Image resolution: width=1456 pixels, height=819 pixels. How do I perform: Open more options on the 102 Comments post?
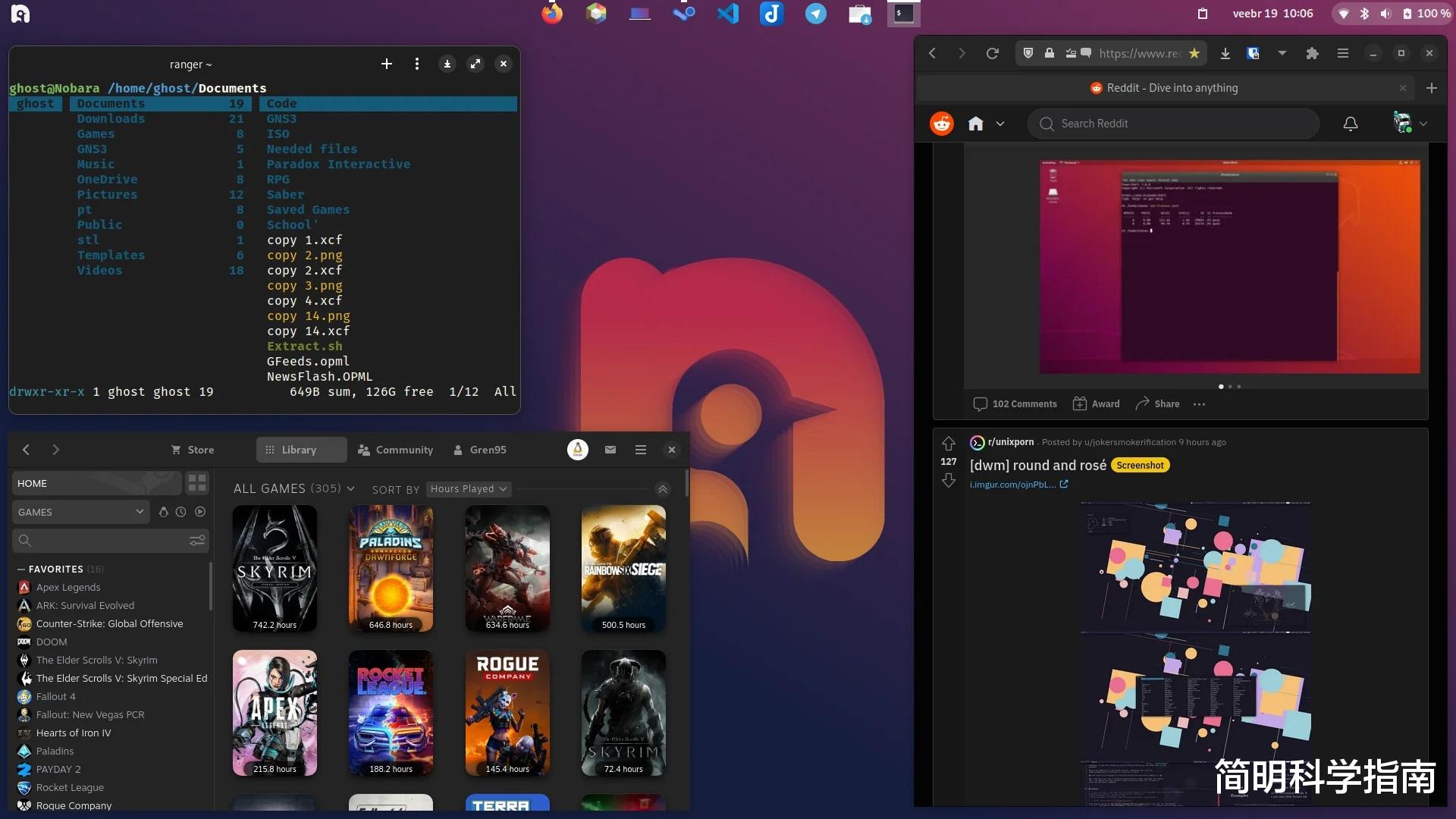1199,404
